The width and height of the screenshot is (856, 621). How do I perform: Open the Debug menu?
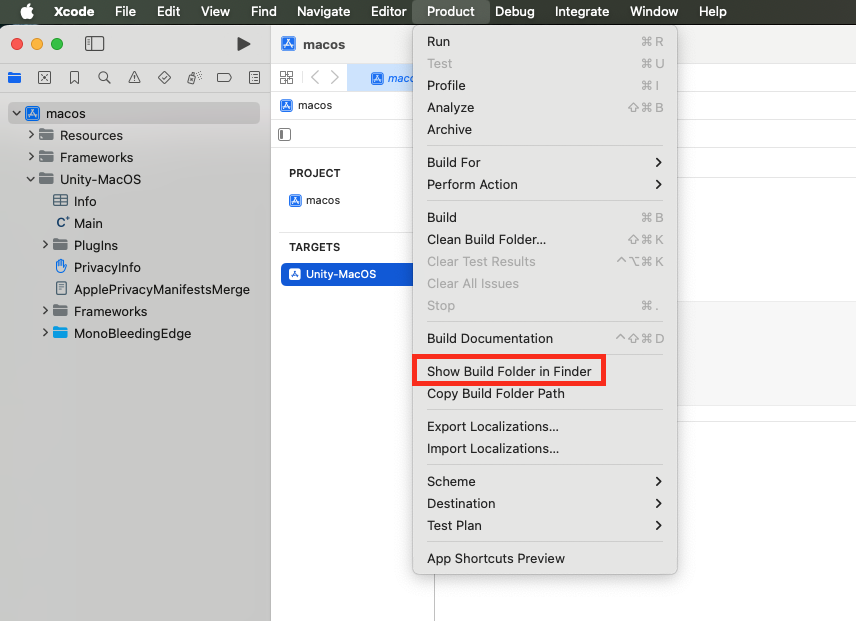coord(515,12)
